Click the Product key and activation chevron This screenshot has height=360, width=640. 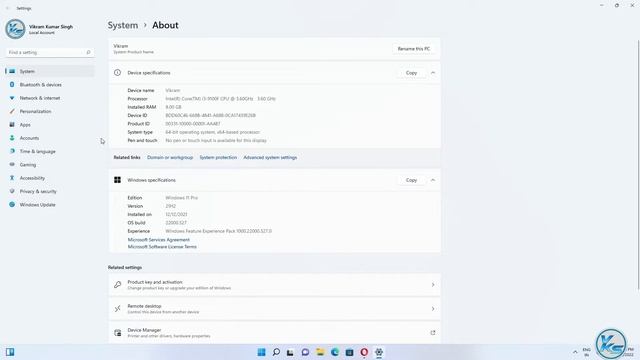coord(433,285)
